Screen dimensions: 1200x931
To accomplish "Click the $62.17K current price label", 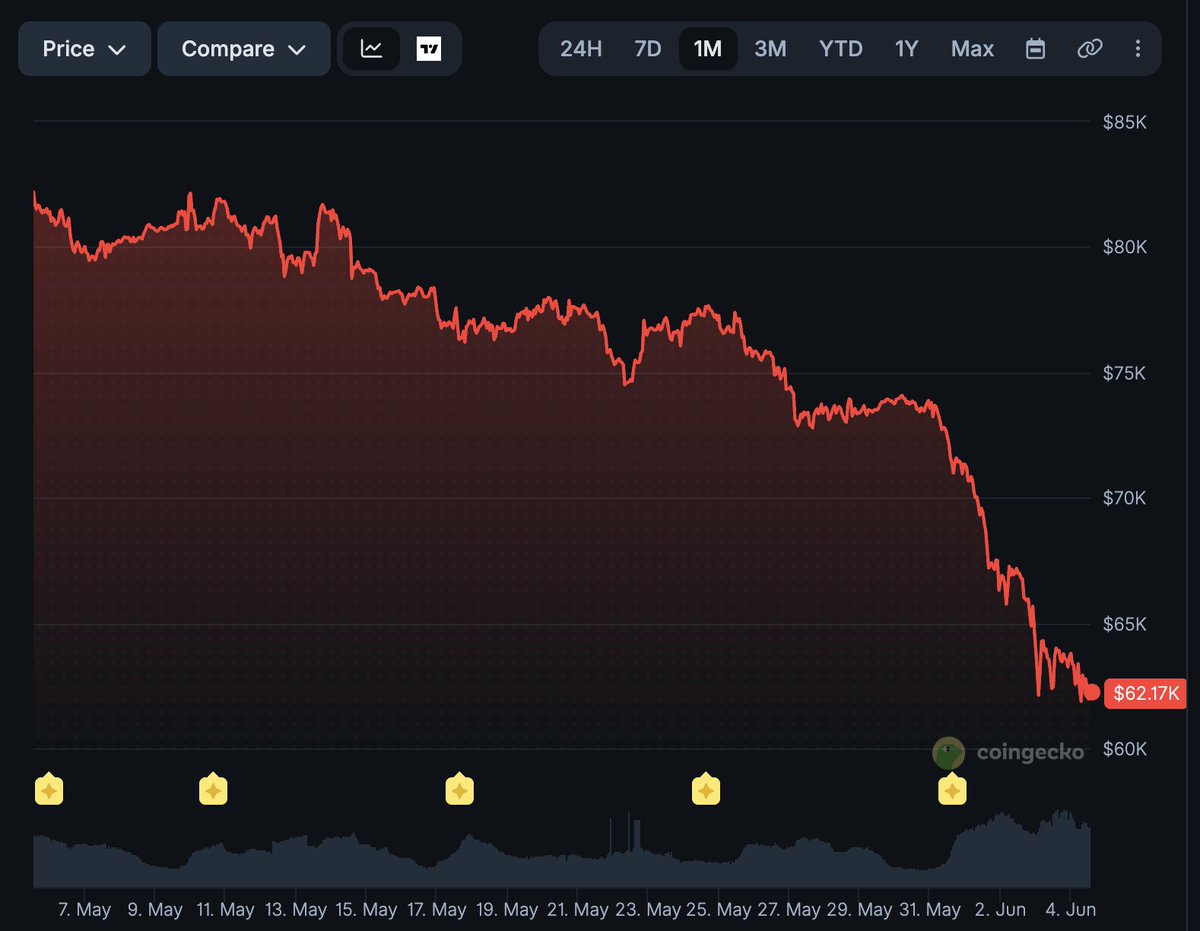I will click(x=1145, y=693).
